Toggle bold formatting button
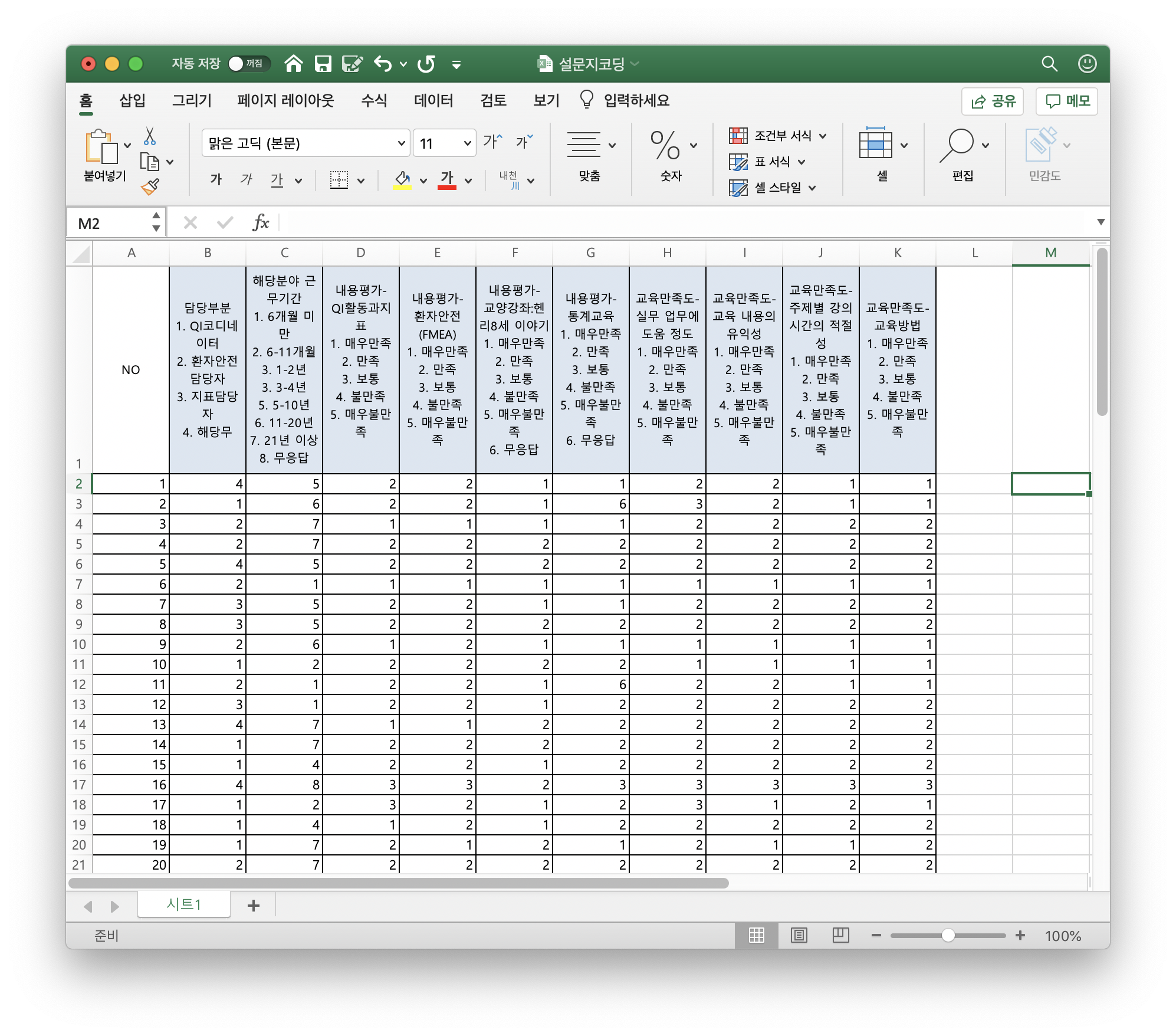The image size is (1176, 1036). tap(216, 179)
